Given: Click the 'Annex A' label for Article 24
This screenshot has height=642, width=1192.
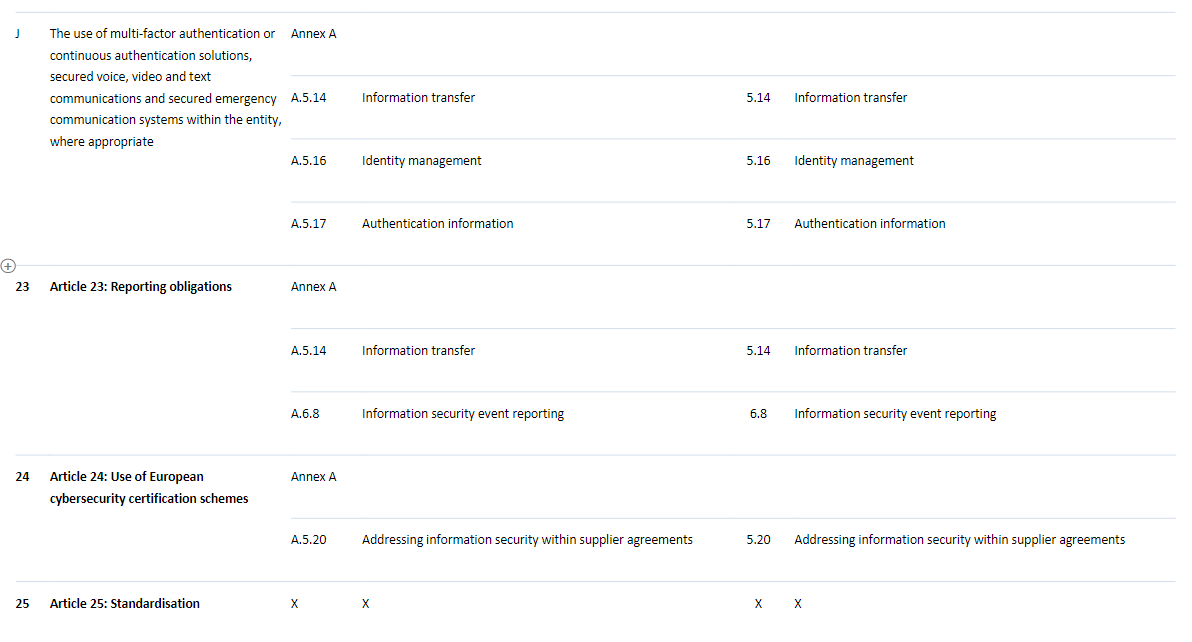Looking at the screenshot, I should [x=313, y=476].
